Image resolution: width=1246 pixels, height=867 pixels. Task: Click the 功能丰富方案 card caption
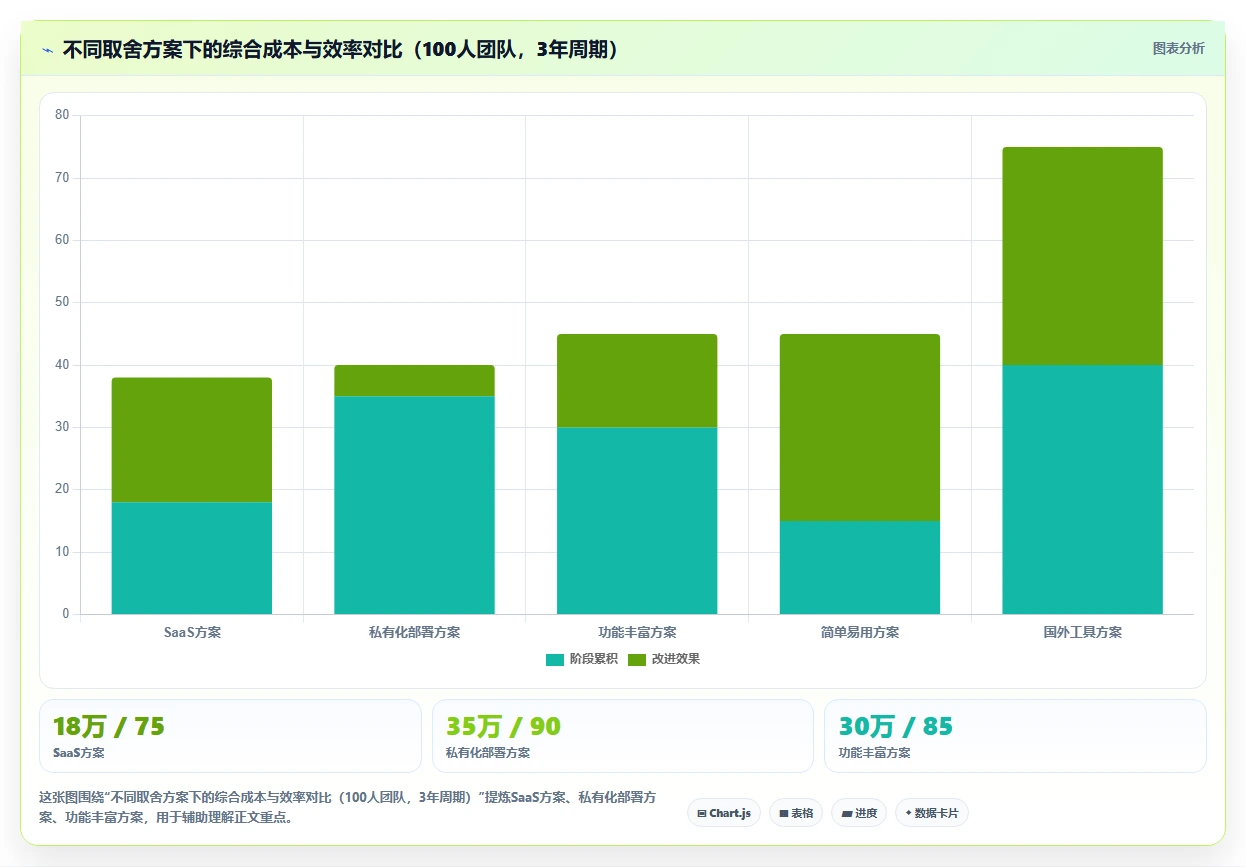(874, 753)
